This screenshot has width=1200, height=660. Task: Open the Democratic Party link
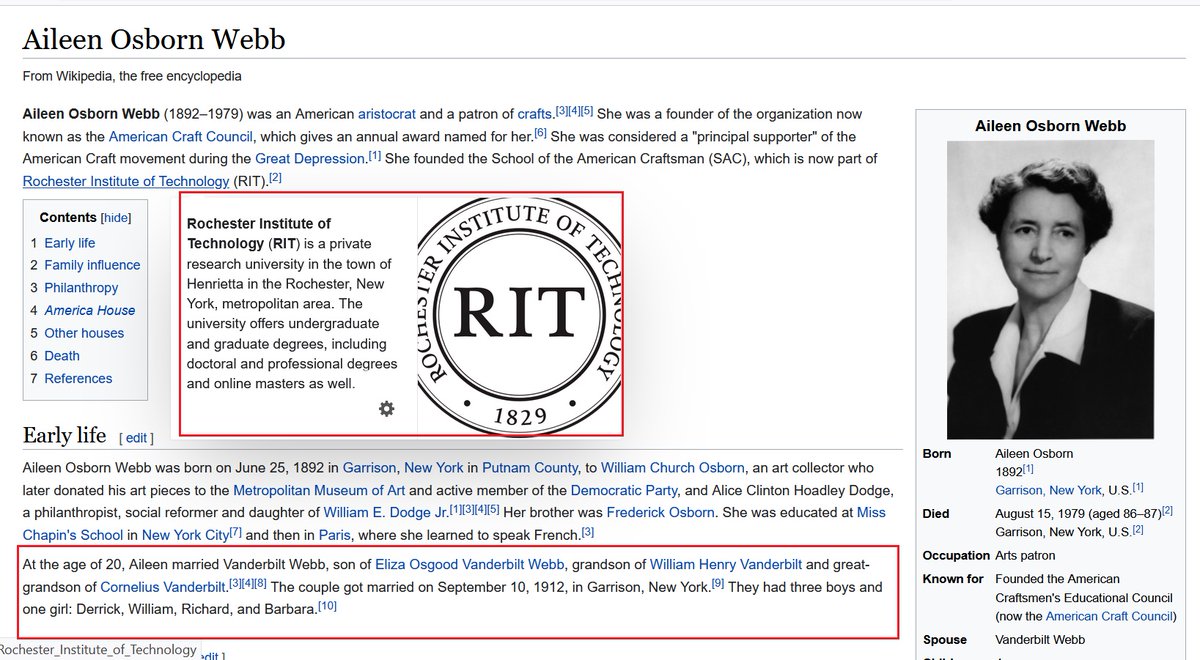click(624, 491)
